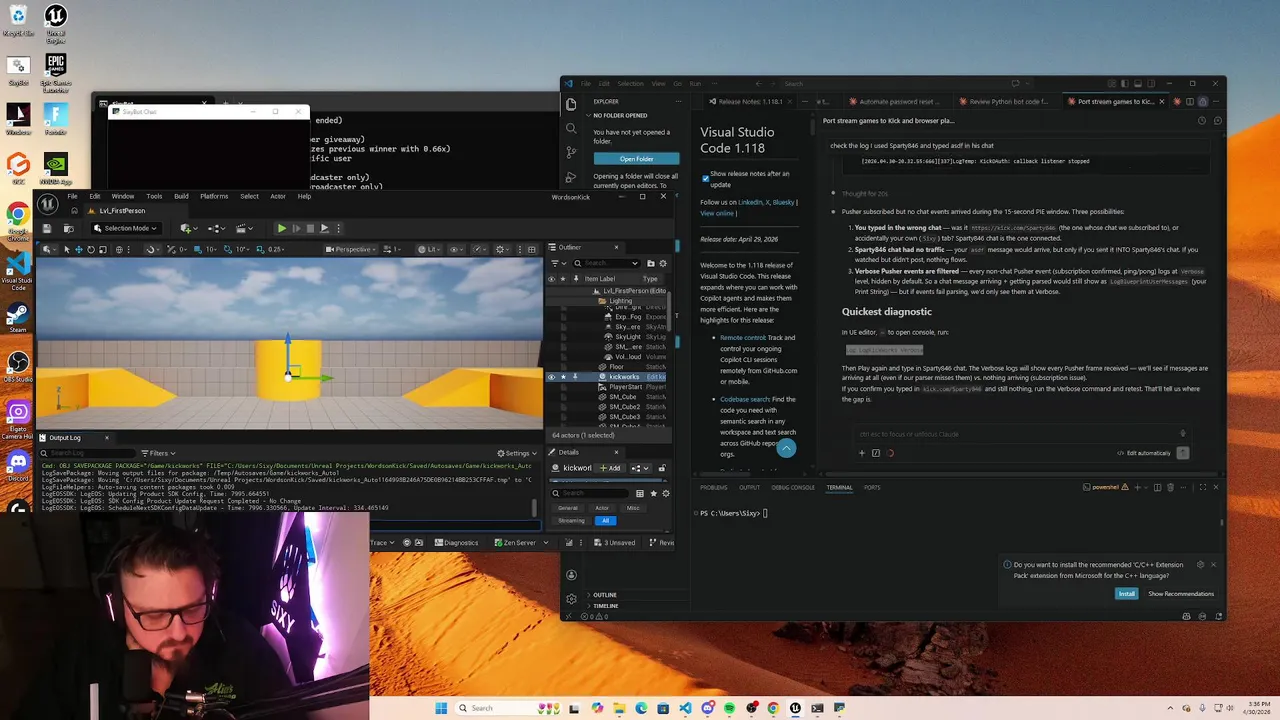Open play options three-dot menu
The height and width of the screenshot is (720, 1280).
pyautogui.click(x=339, y=228)
